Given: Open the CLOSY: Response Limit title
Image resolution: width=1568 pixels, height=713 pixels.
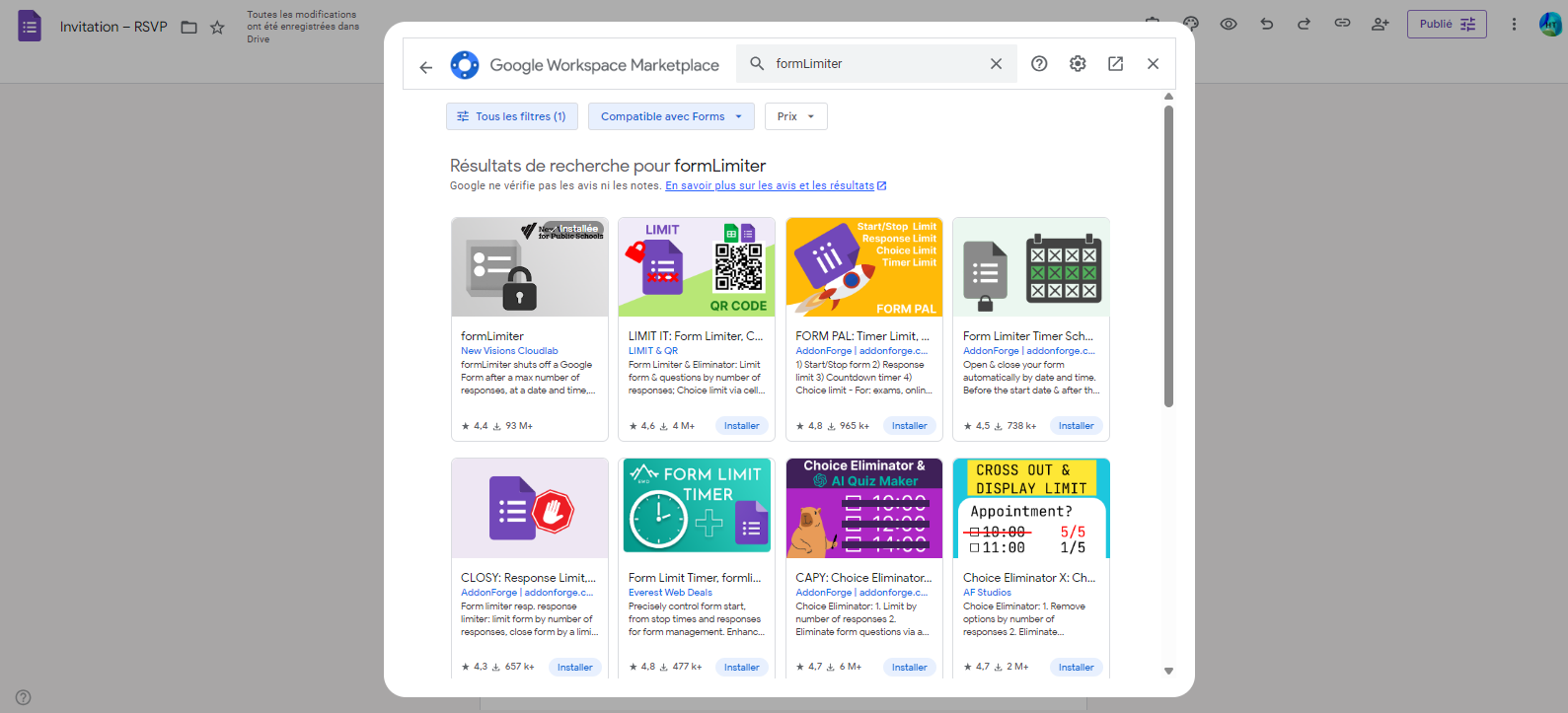Looking at the screenshot, I should pyautogui.click(x=528, y=578).
